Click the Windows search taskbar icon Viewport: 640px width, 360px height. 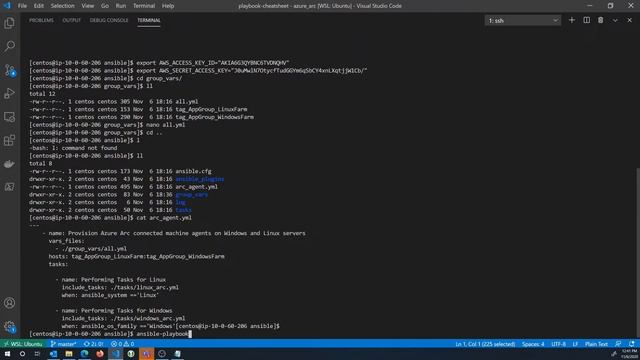click(x=22, y=354)
